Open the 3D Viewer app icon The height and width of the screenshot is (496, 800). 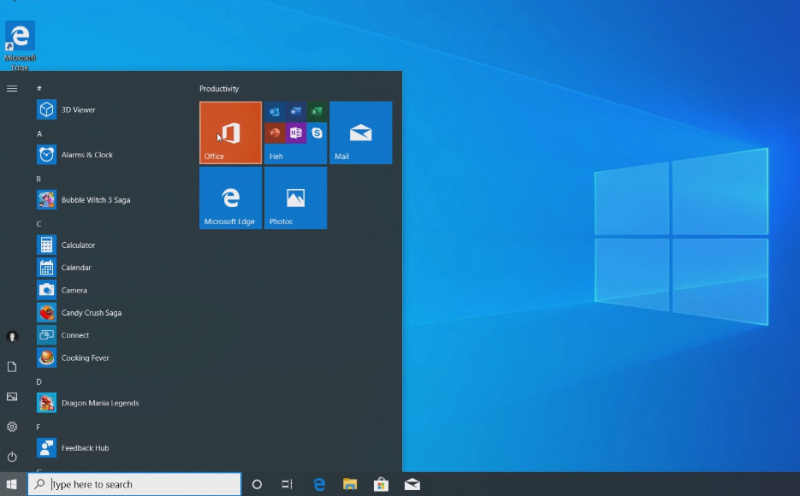[x=46, y=110]
